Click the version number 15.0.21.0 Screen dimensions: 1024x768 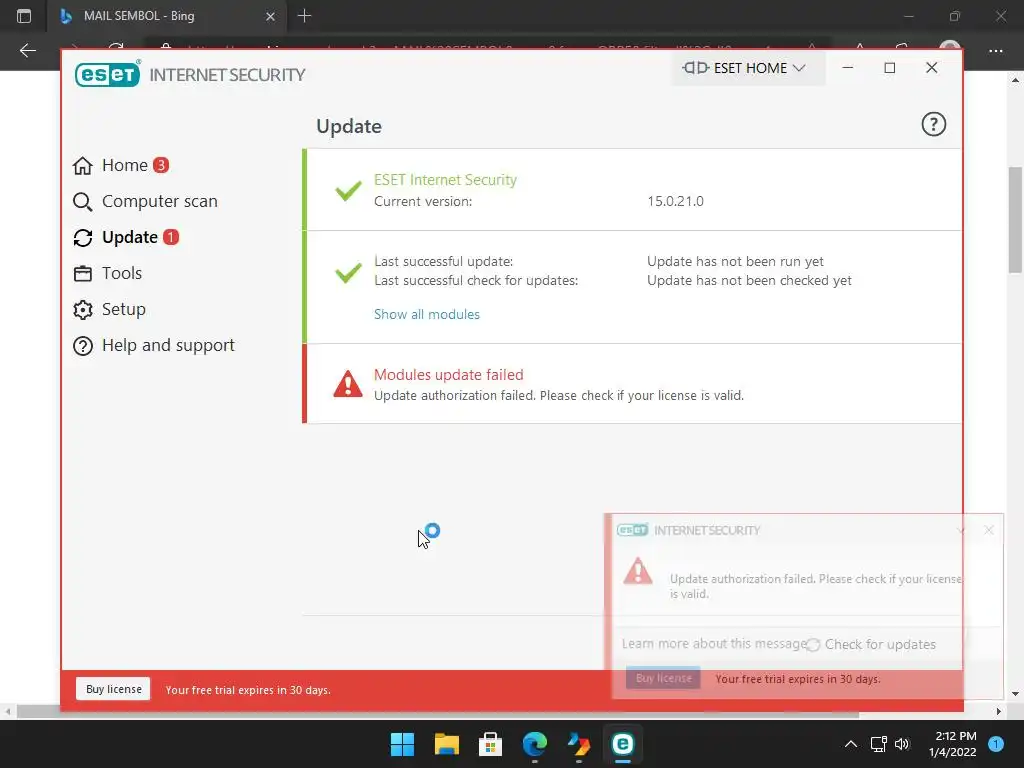(675, 201)
